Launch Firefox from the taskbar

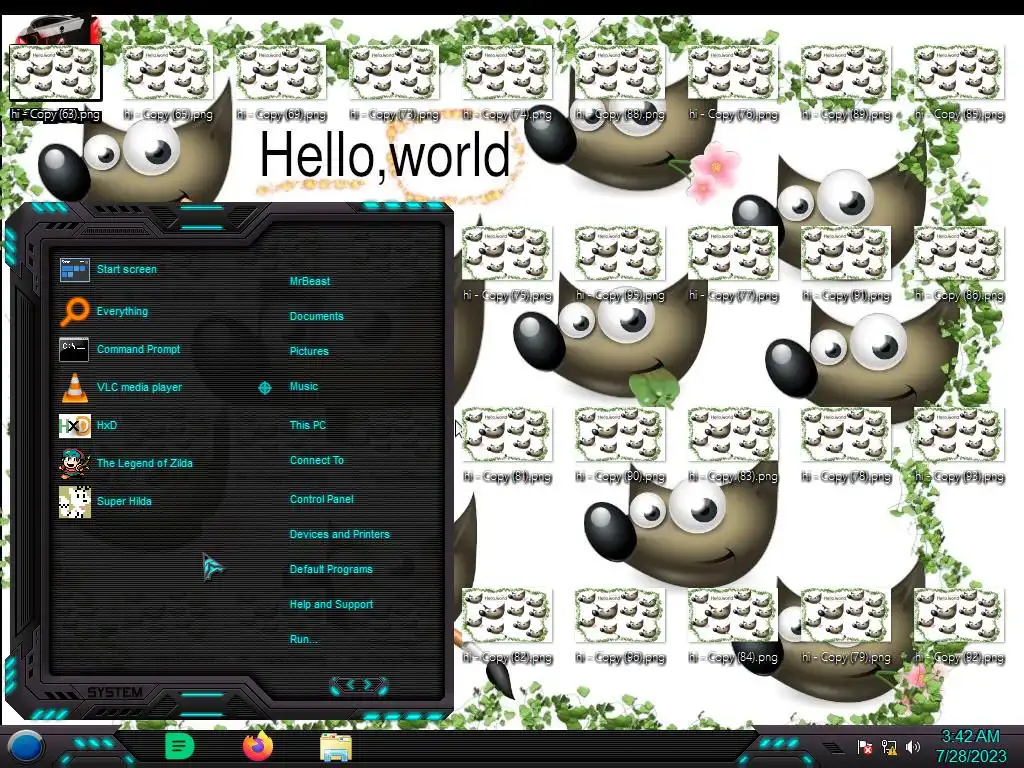[x=258, y=746]
